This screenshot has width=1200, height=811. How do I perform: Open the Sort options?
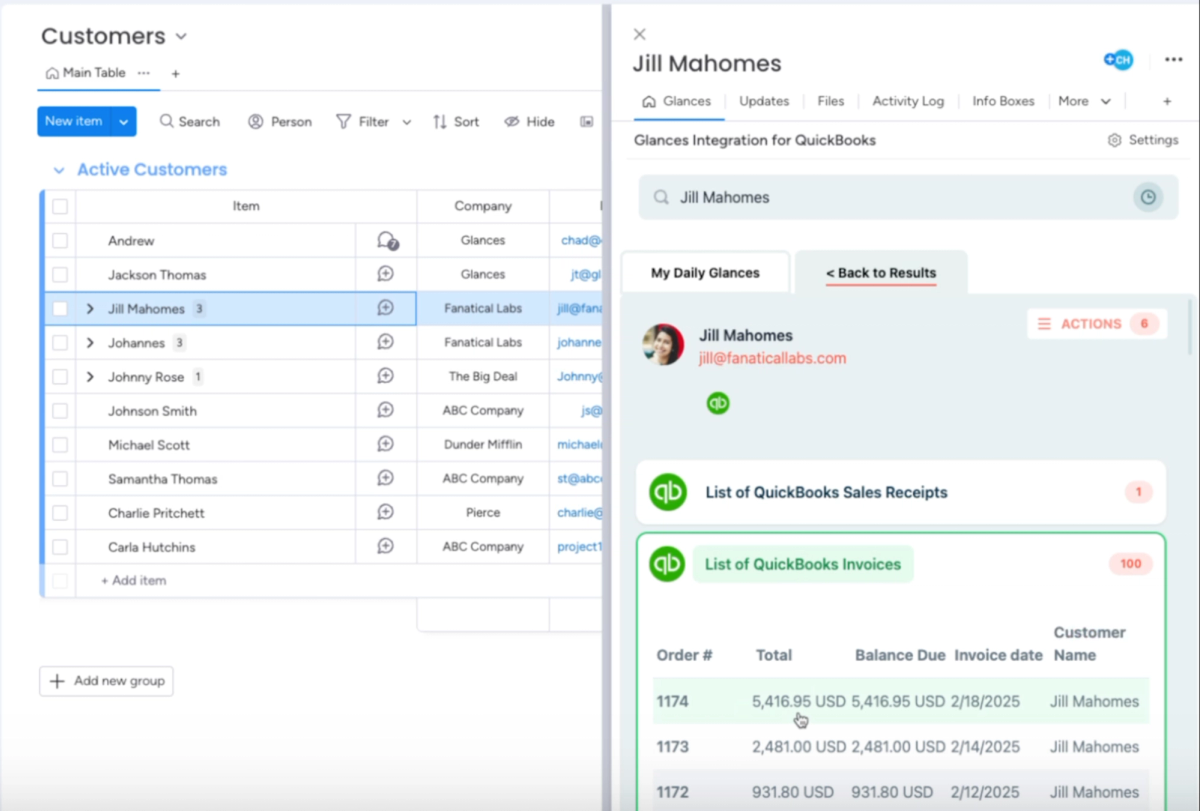456,121
